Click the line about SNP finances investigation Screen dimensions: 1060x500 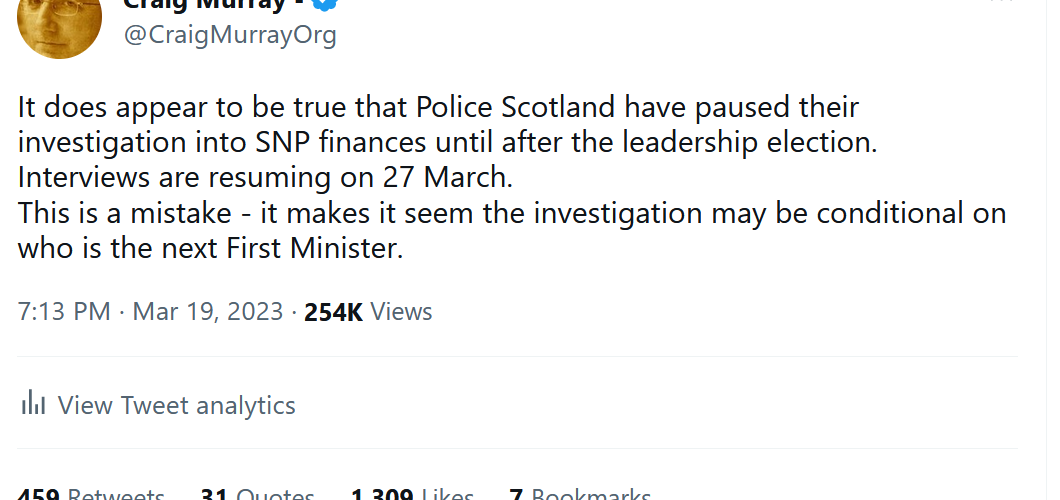446,142
